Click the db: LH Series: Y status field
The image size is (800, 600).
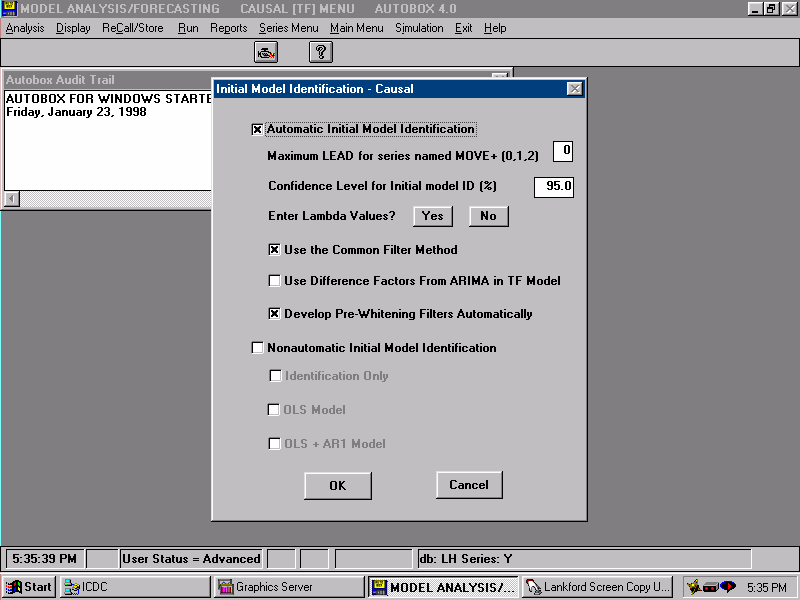click(x=584, y=559)
